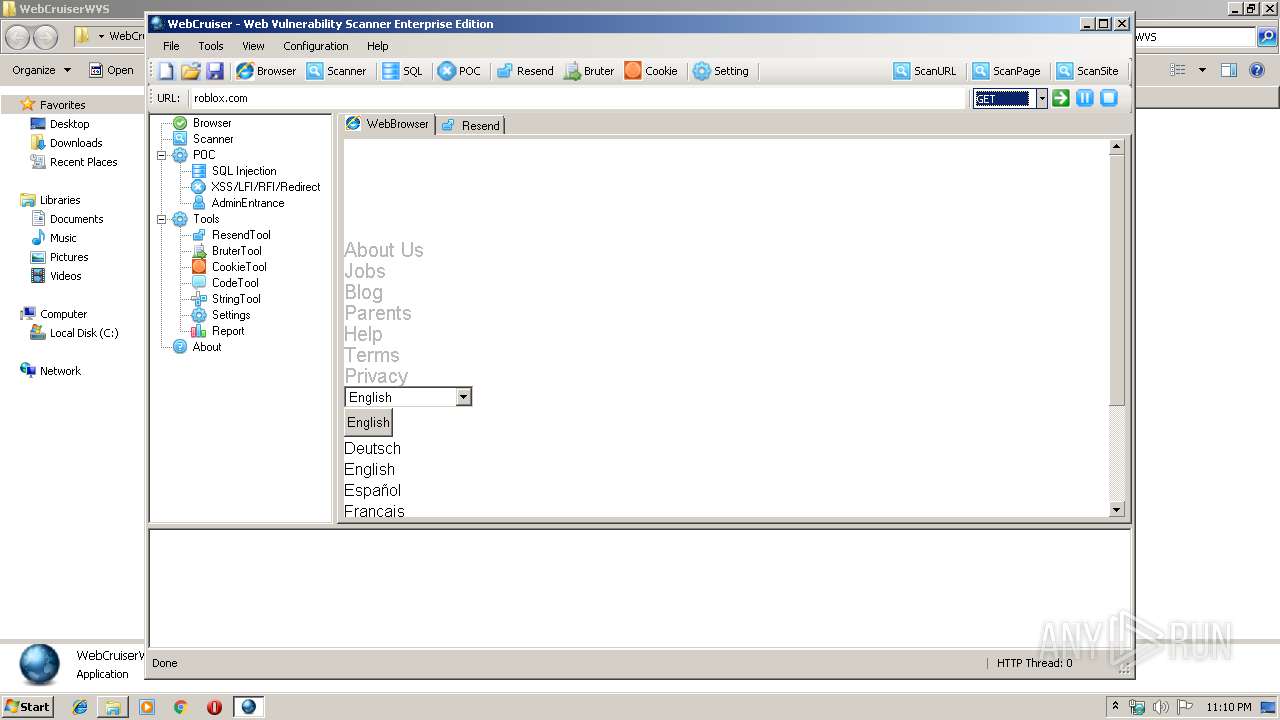
Task: Click the browser pane scroll up arrow
Action: (1117, 147)
